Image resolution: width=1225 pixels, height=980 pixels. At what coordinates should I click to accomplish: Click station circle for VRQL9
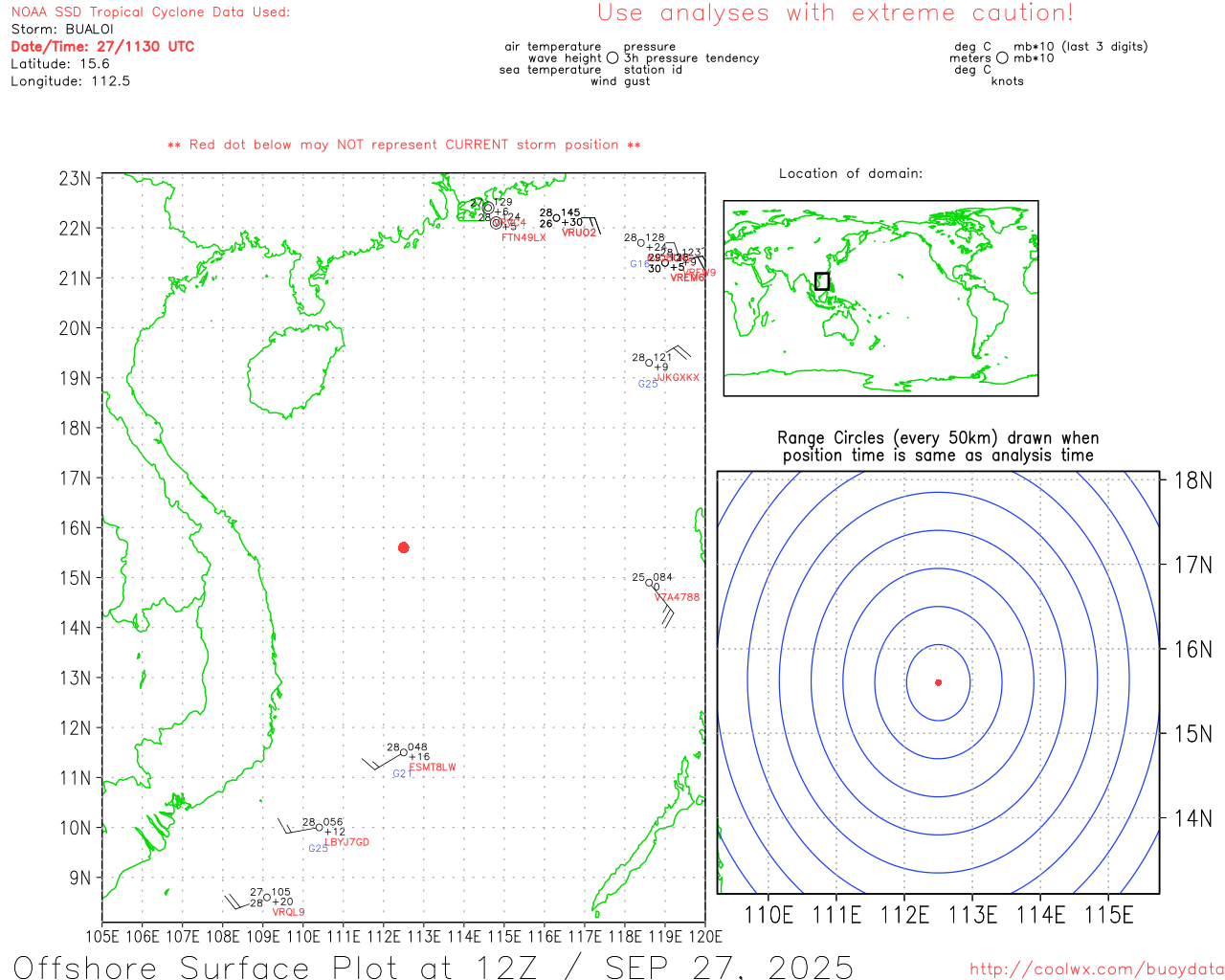[x=267, y=897]
